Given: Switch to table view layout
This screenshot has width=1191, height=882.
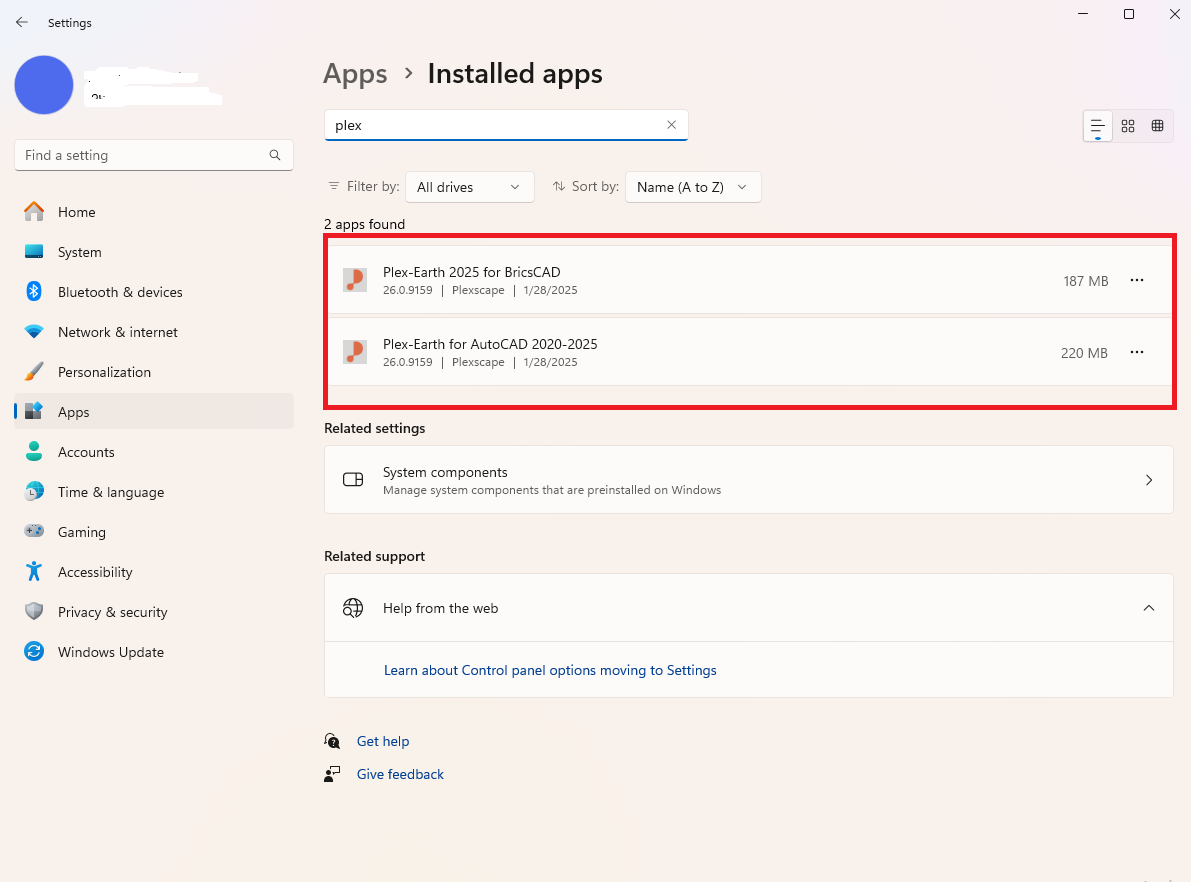Looking at the screenshot, I should coord(1158,126).
